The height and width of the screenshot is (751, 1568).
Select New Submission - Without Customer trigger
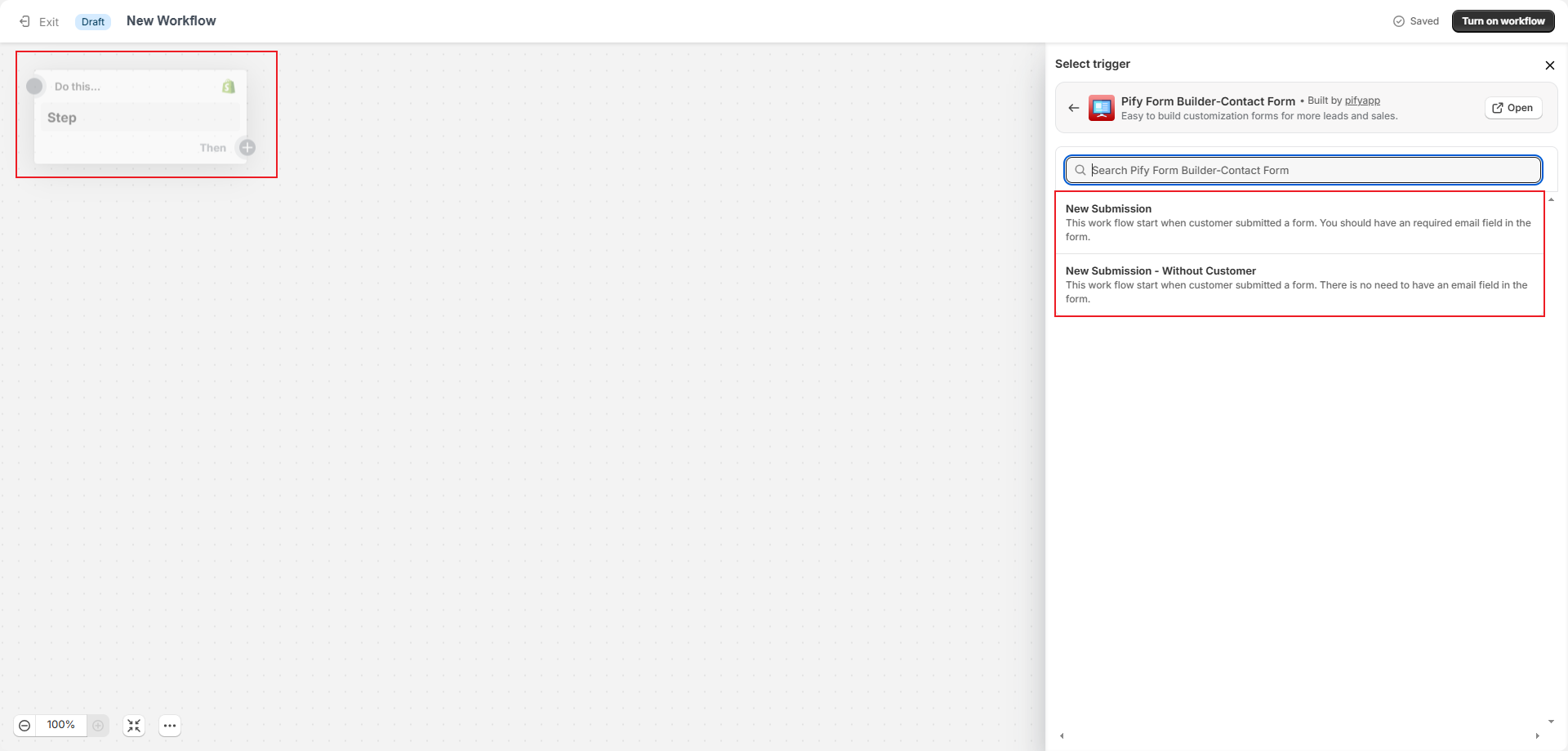pos(1299,284)
